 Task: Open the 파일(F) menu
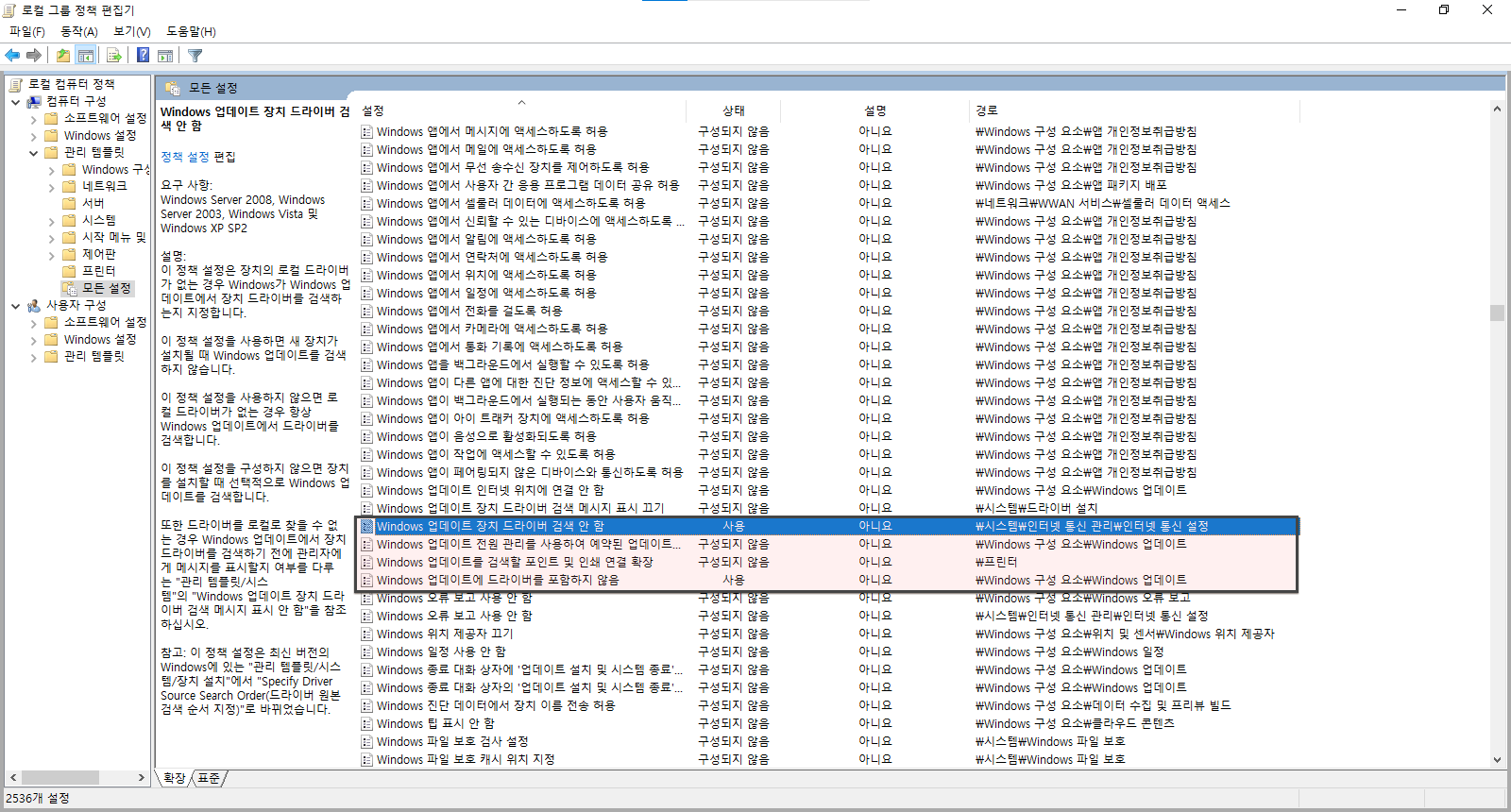coord(26,31)
